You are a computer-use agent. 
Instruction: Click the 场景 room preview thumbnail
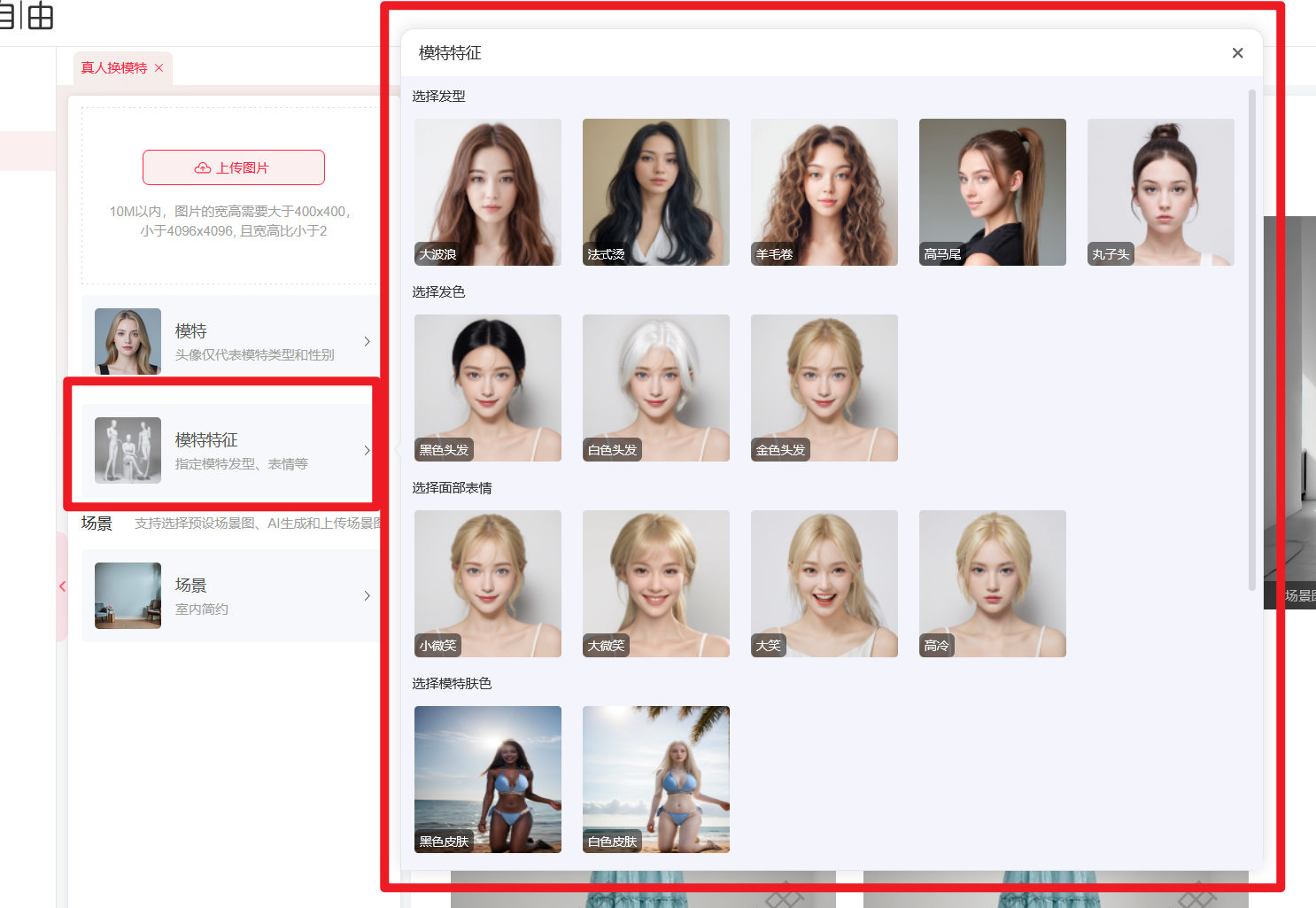pos(128,595)
